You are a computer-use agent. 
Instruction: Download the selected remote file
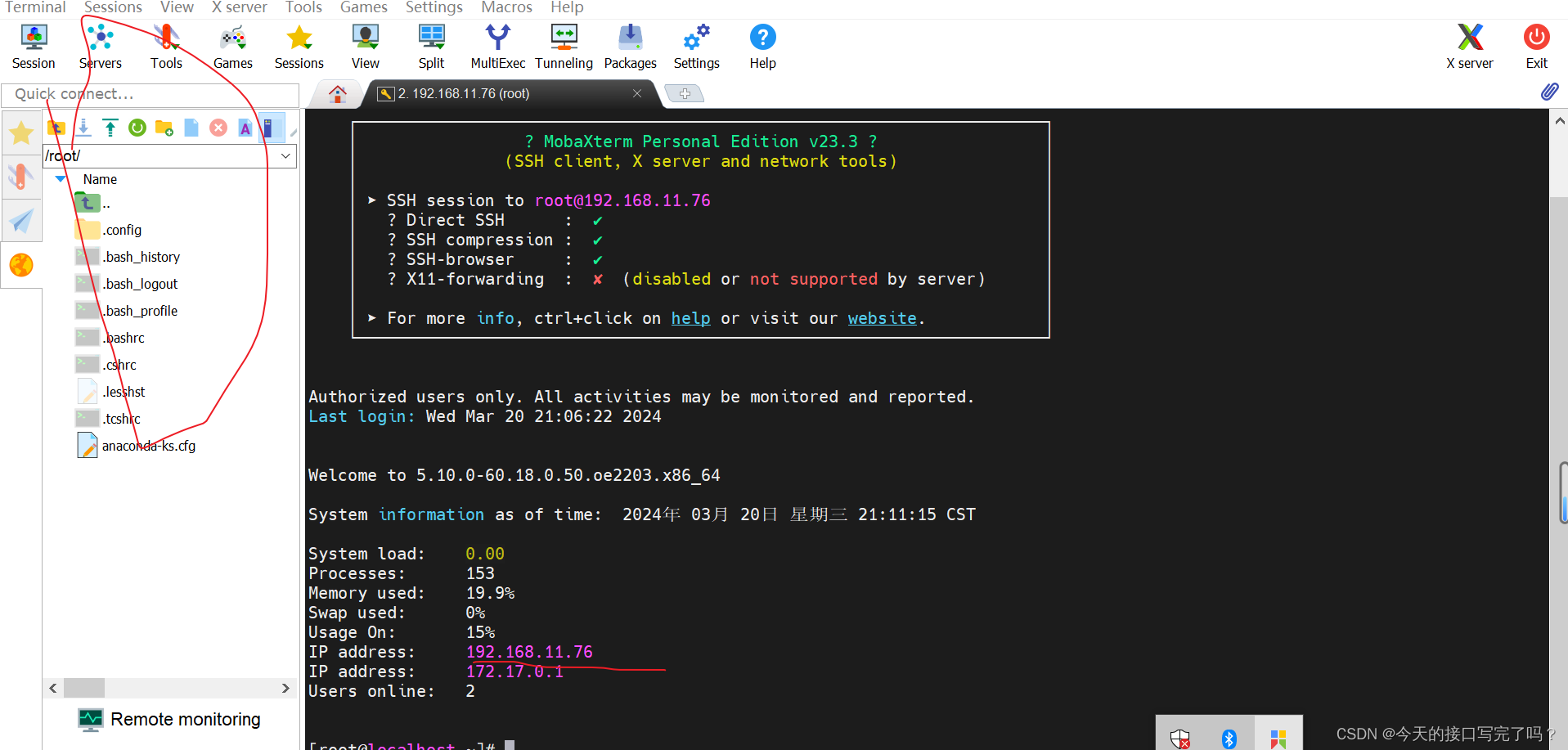click(83, 128)
